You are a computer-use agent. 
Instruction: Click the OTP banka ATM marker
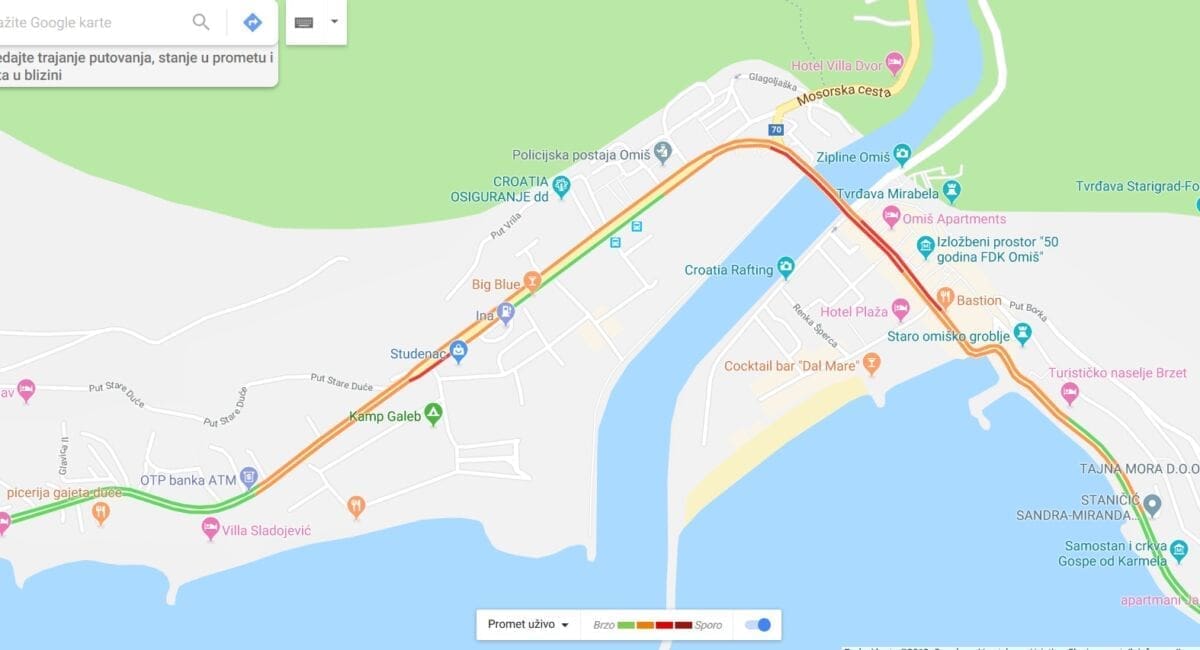pyautogui.click(x=249, y=477)
